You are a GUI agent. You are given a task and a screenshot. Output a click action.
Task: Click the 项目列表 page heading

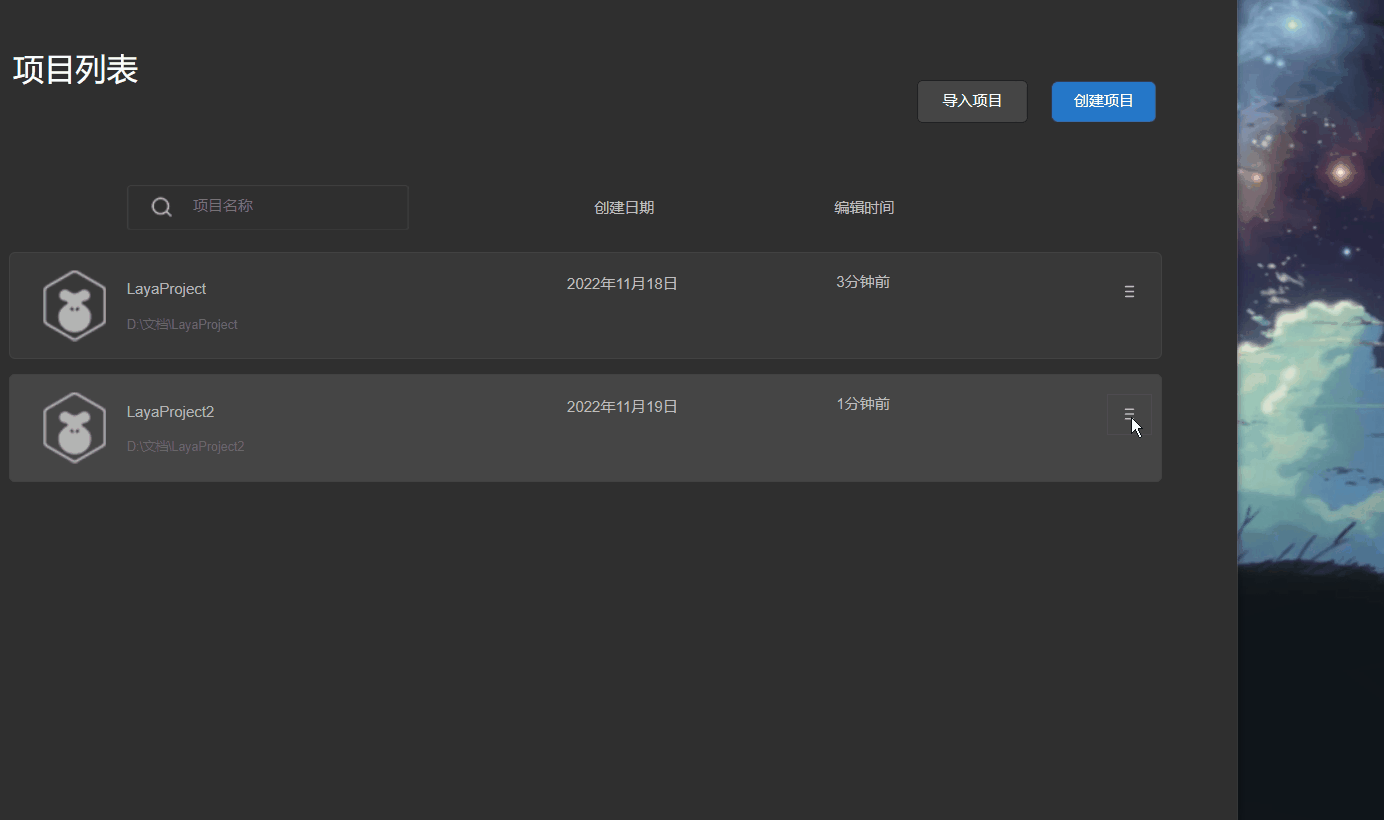75,70
